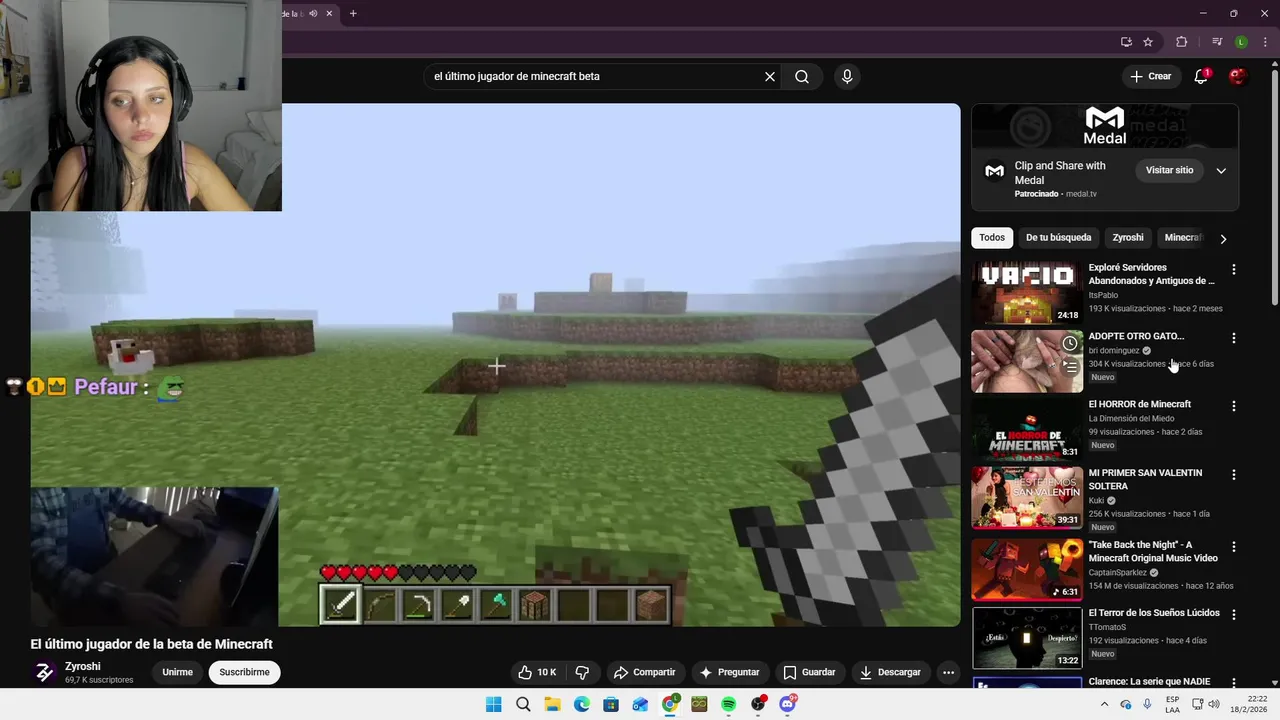Screen dimensions: 1280x720
Task: Open the Zyroshi channel avatar
Action: [x=44, y=672]
